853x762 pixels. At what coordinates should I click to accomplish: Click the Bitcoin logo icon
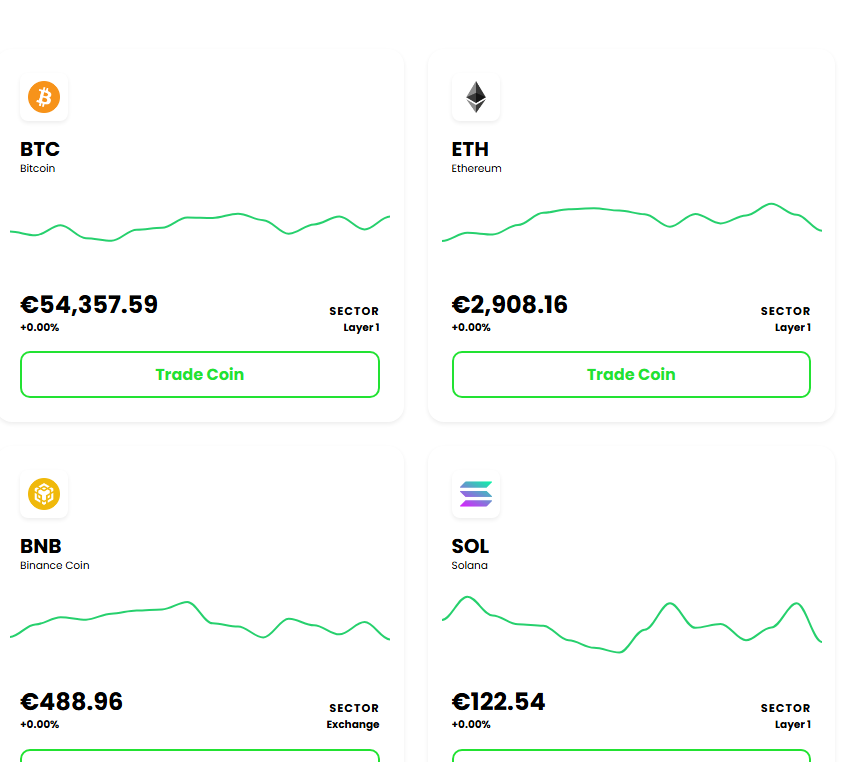tap(44, 97)
